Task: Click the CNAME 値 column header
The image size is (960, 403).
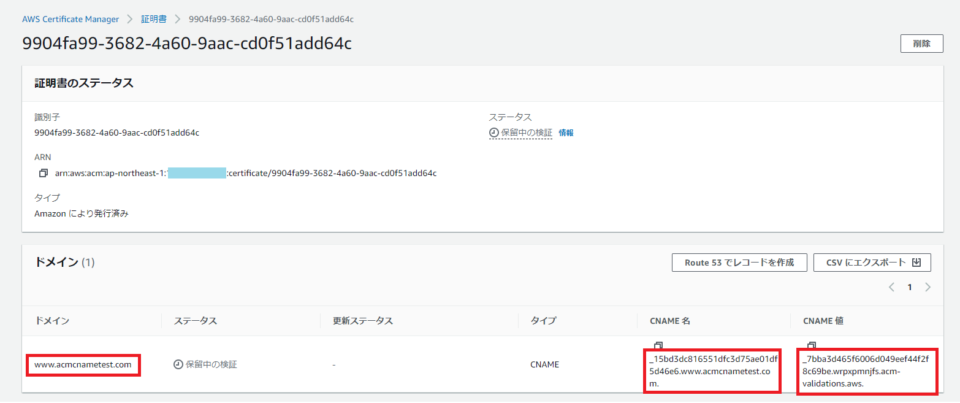Action: (823, 320)
